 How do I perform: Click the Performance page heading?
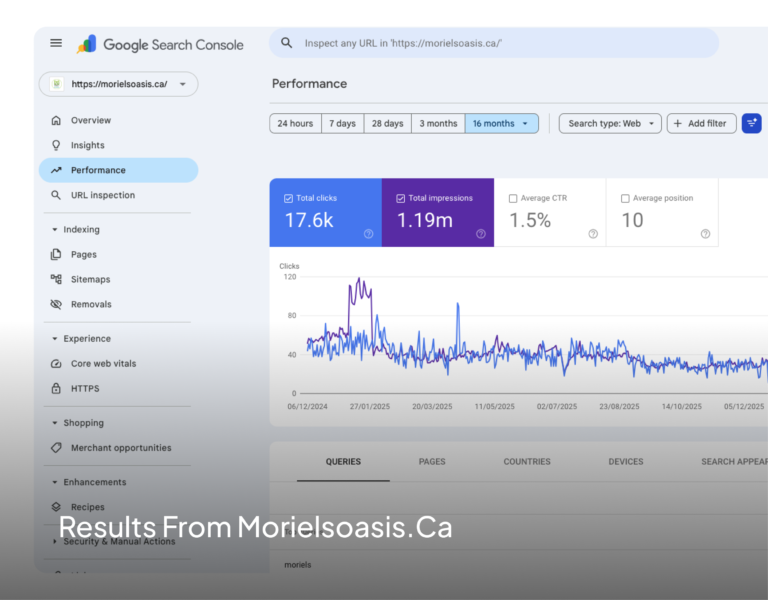click(x=310, y=84)
